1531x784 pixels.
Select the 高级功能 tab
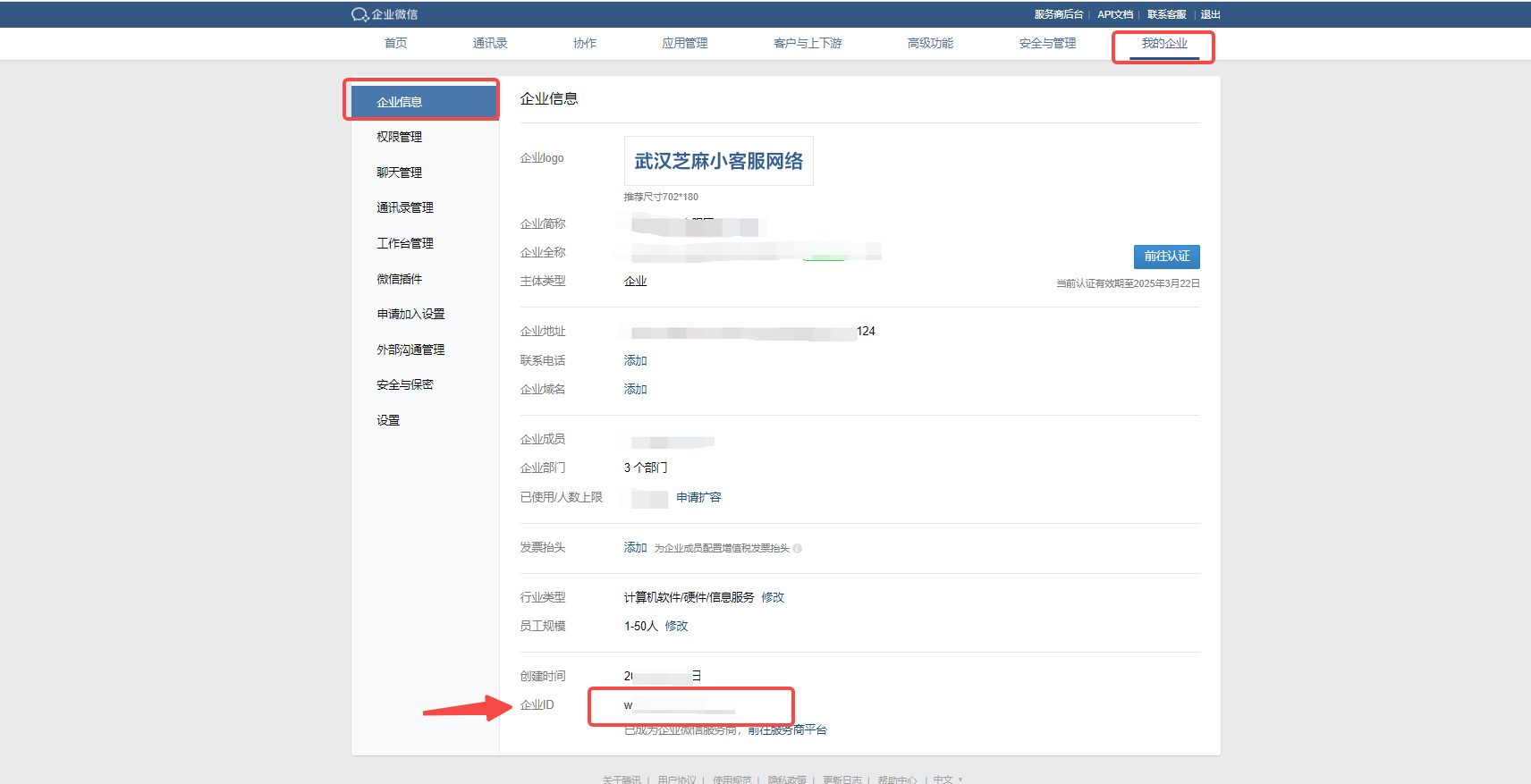pyautogui.click(x=930, y=43)
